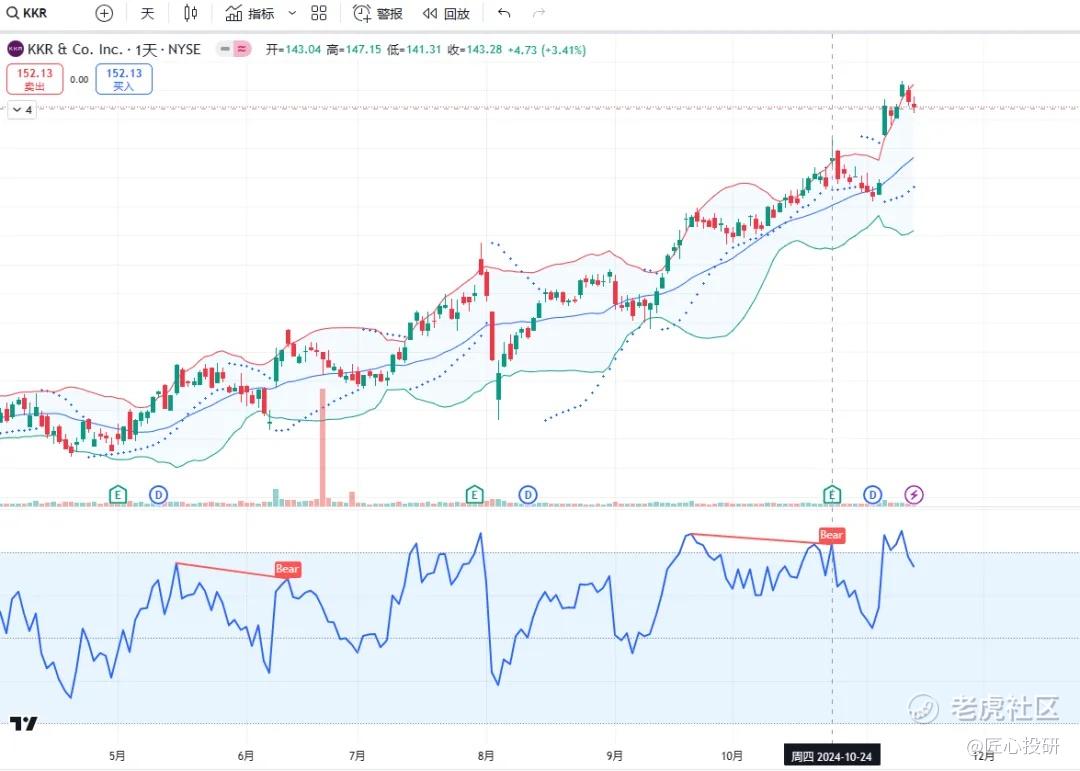This screenshot has height=771, width=1080.
Task: Toggle the pink data mode indicator
Action: click(242, 49)
